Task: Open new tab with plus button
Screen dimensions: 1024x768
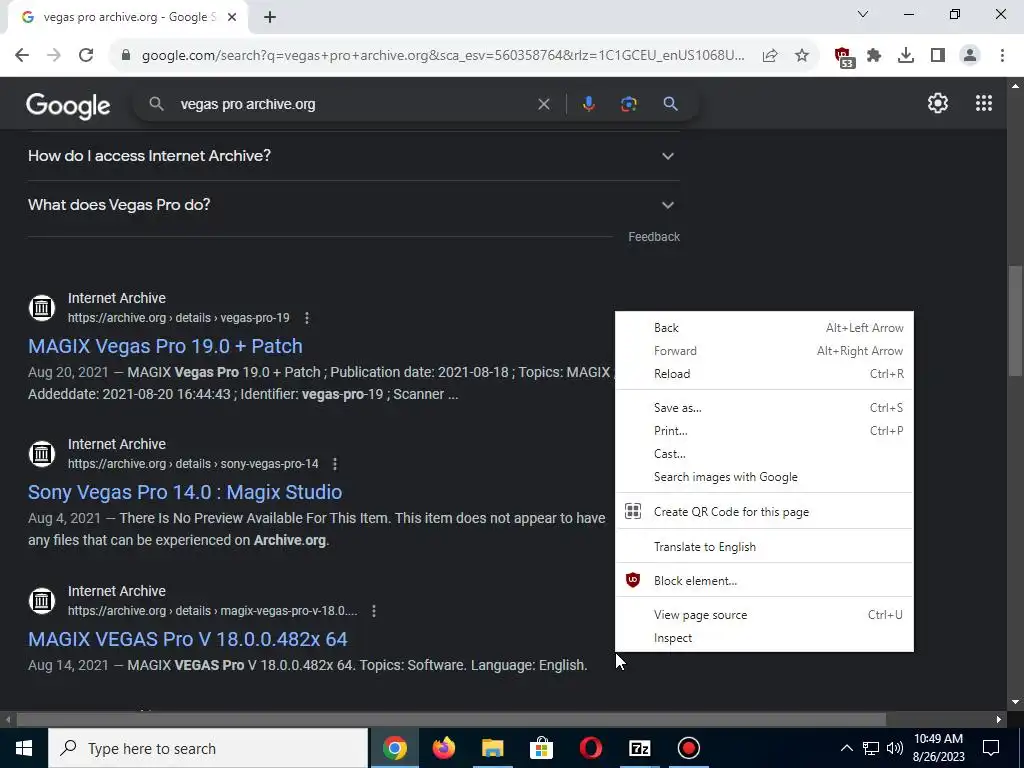Action: click(270, 18)
